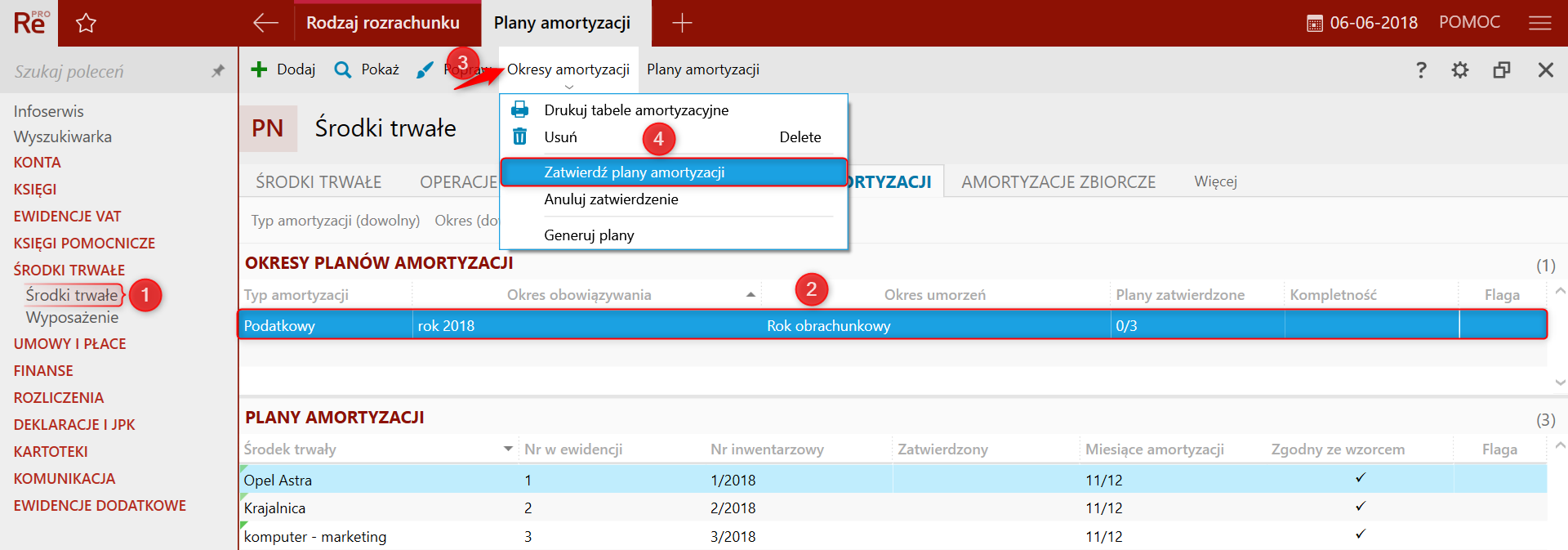This screenshot has height=550, width=1568.
Task: Click the Pokaż button
Action: (x=367, y=69)
